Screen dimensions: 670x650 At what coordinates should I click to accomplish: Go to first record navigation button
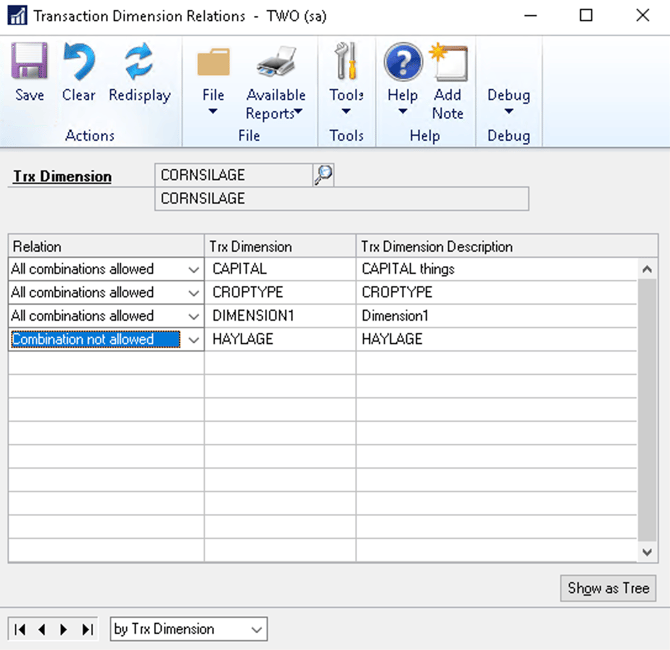pos(20,629)
